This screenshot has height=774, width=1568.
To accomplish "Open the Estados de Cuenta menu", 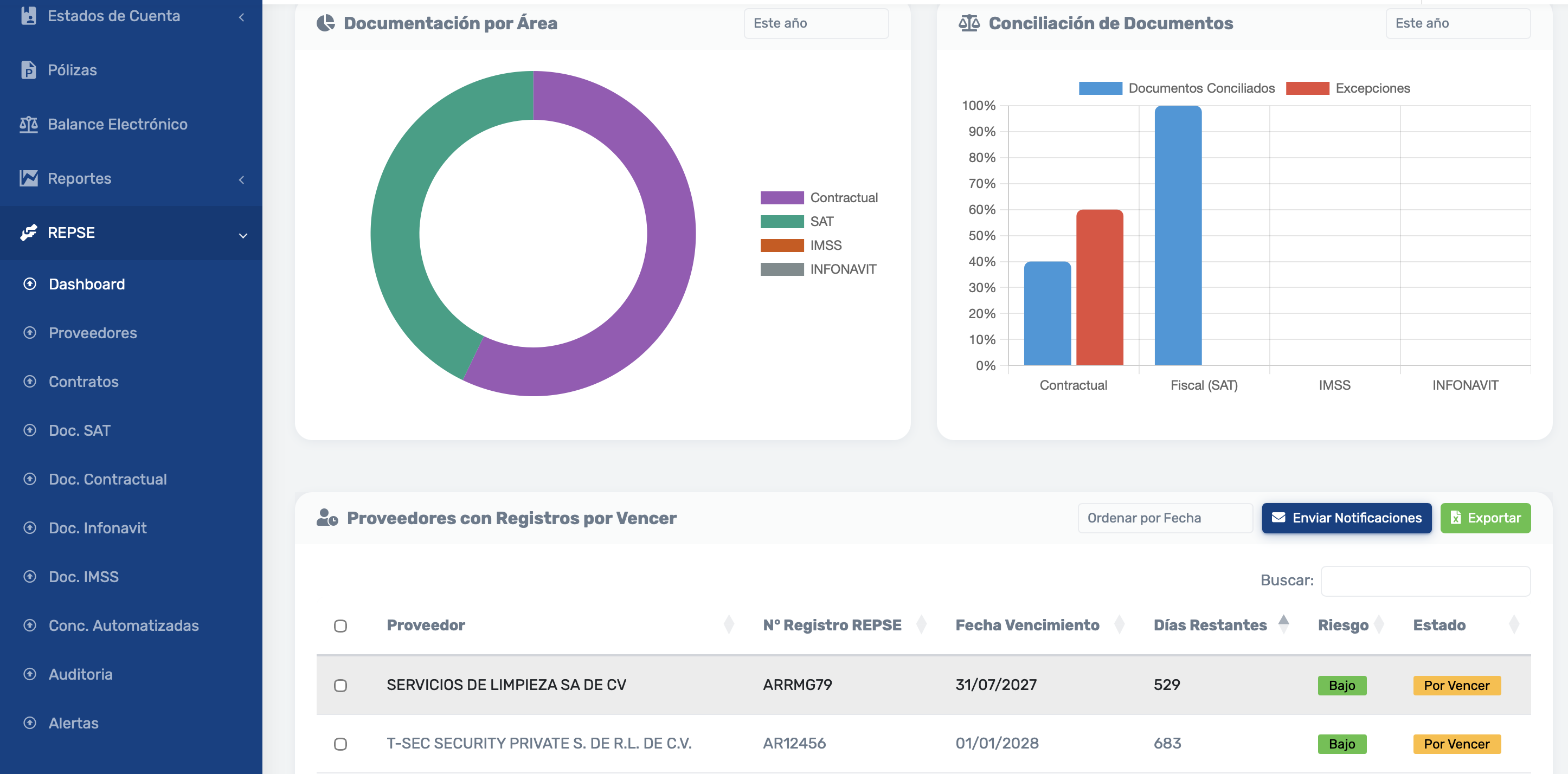I will [x=113, y=16].
